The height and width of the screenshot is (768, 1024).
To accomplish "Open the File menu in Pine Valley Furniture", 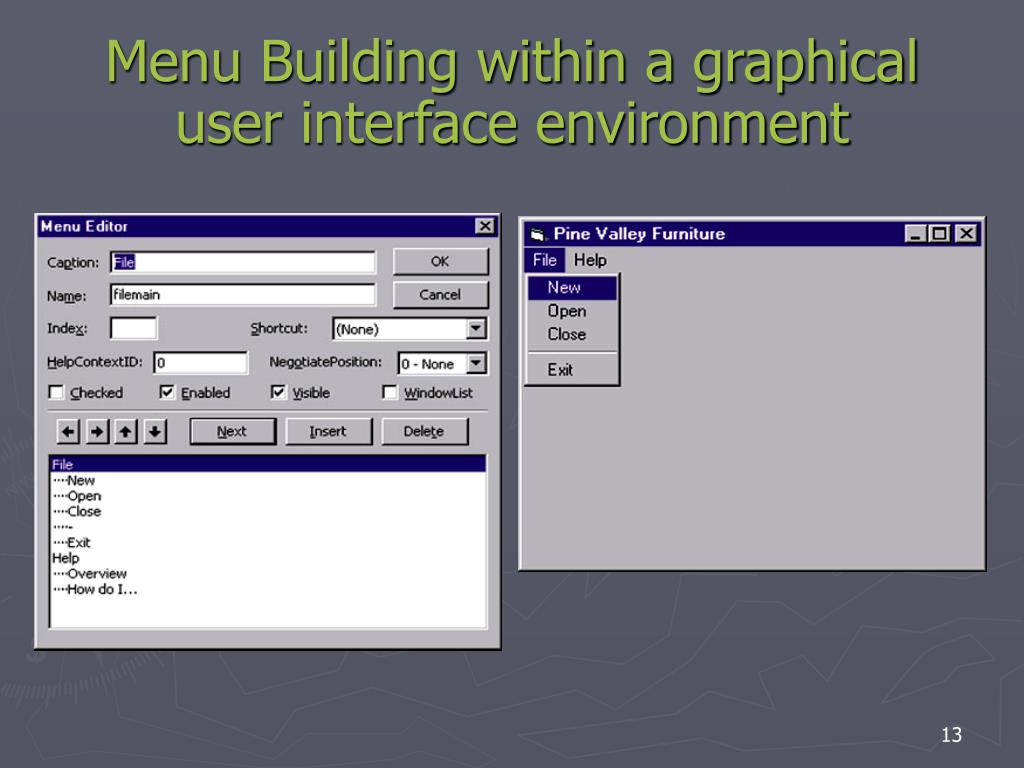I will point(545,260).
